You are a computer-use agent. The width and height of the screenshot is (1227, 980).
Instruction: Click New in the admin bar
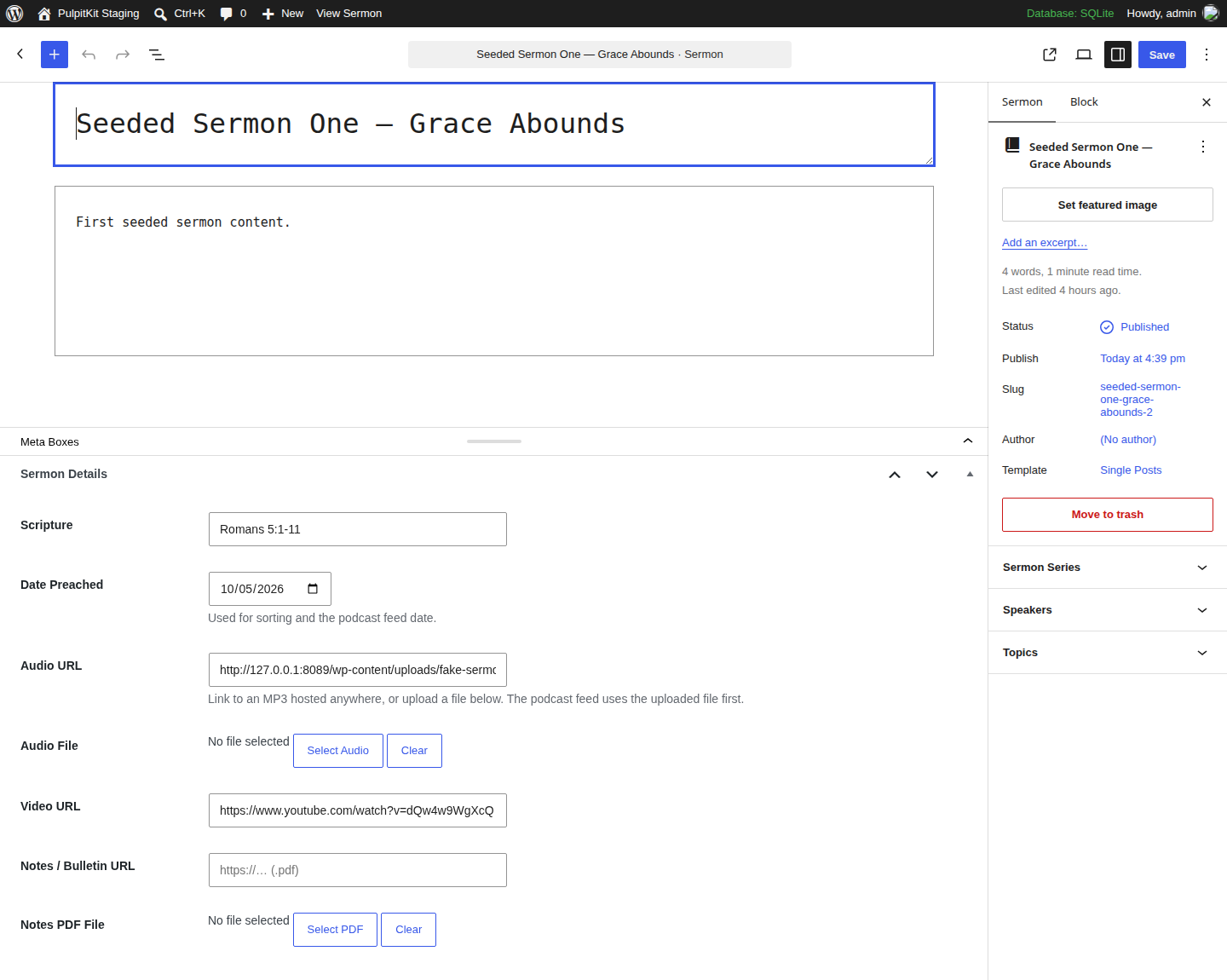pyautogui.click(x=282, y=14)
